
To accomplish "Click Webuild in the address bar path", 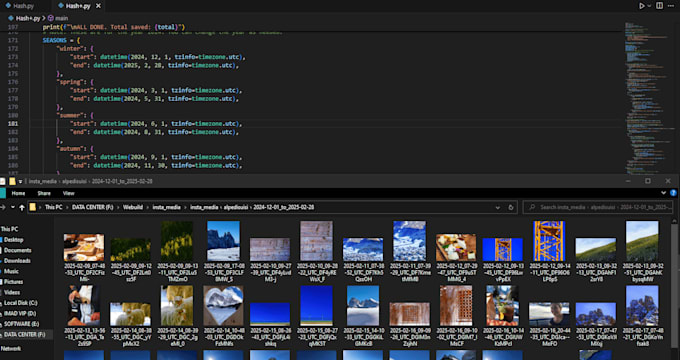I will coord(133,207).
